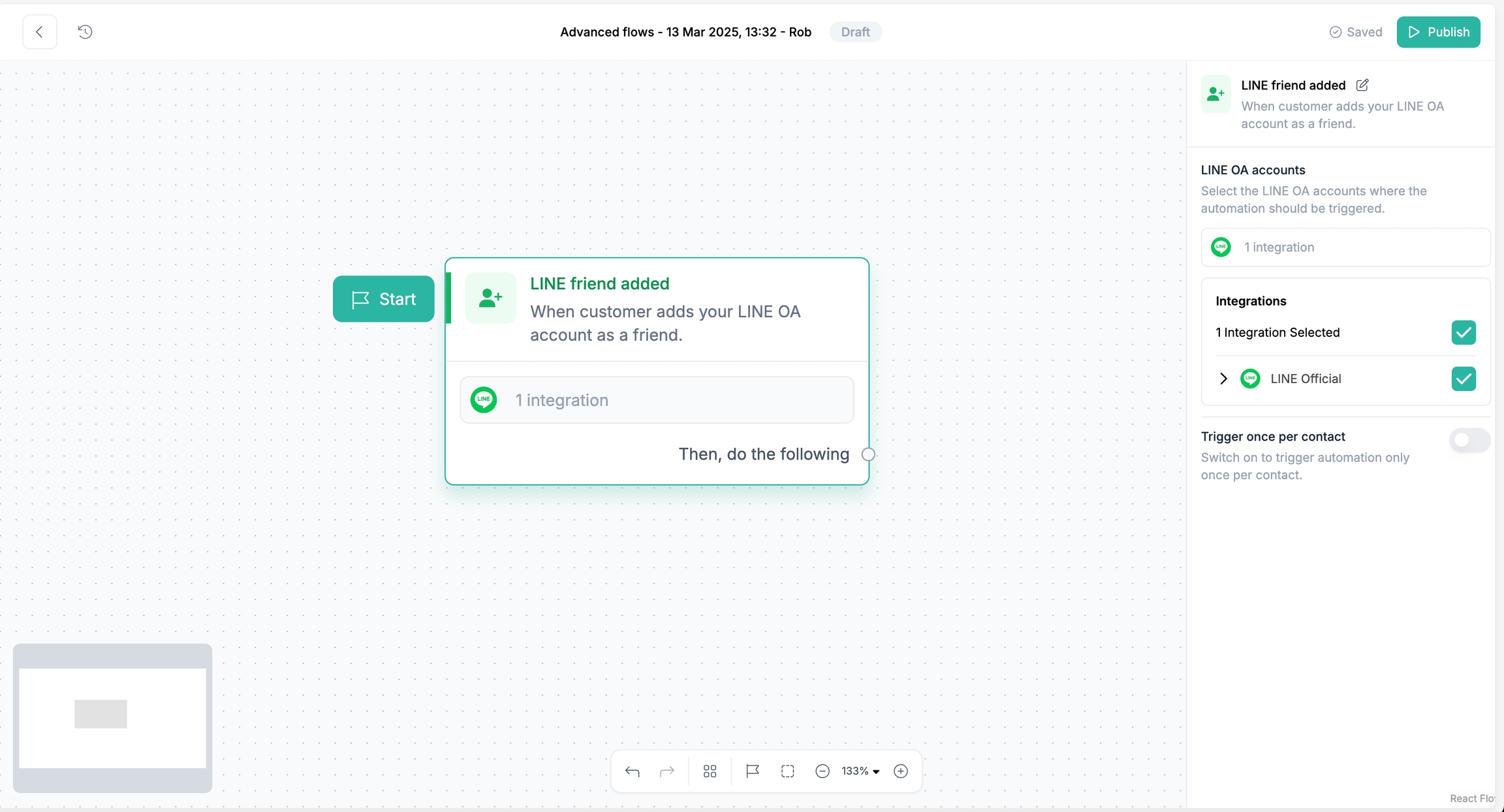Edit the LINE friend added title
1504x812 pixels.
pos(1362,85)
